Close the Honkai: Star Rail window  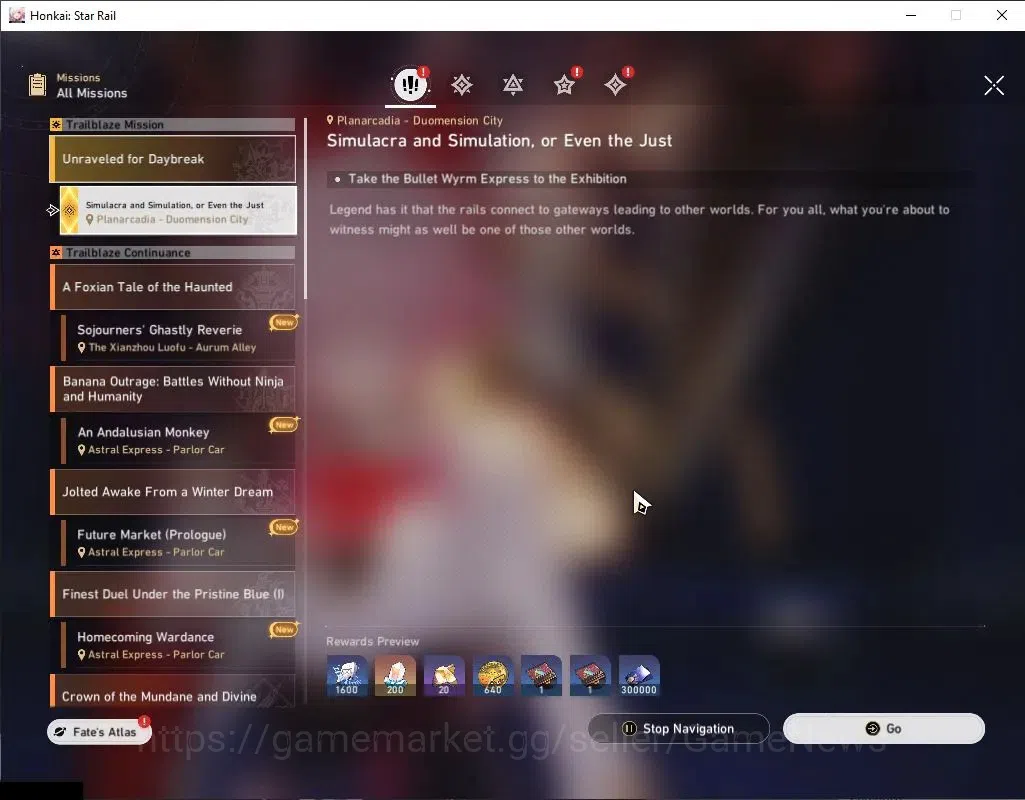[x=1001, y=15]
